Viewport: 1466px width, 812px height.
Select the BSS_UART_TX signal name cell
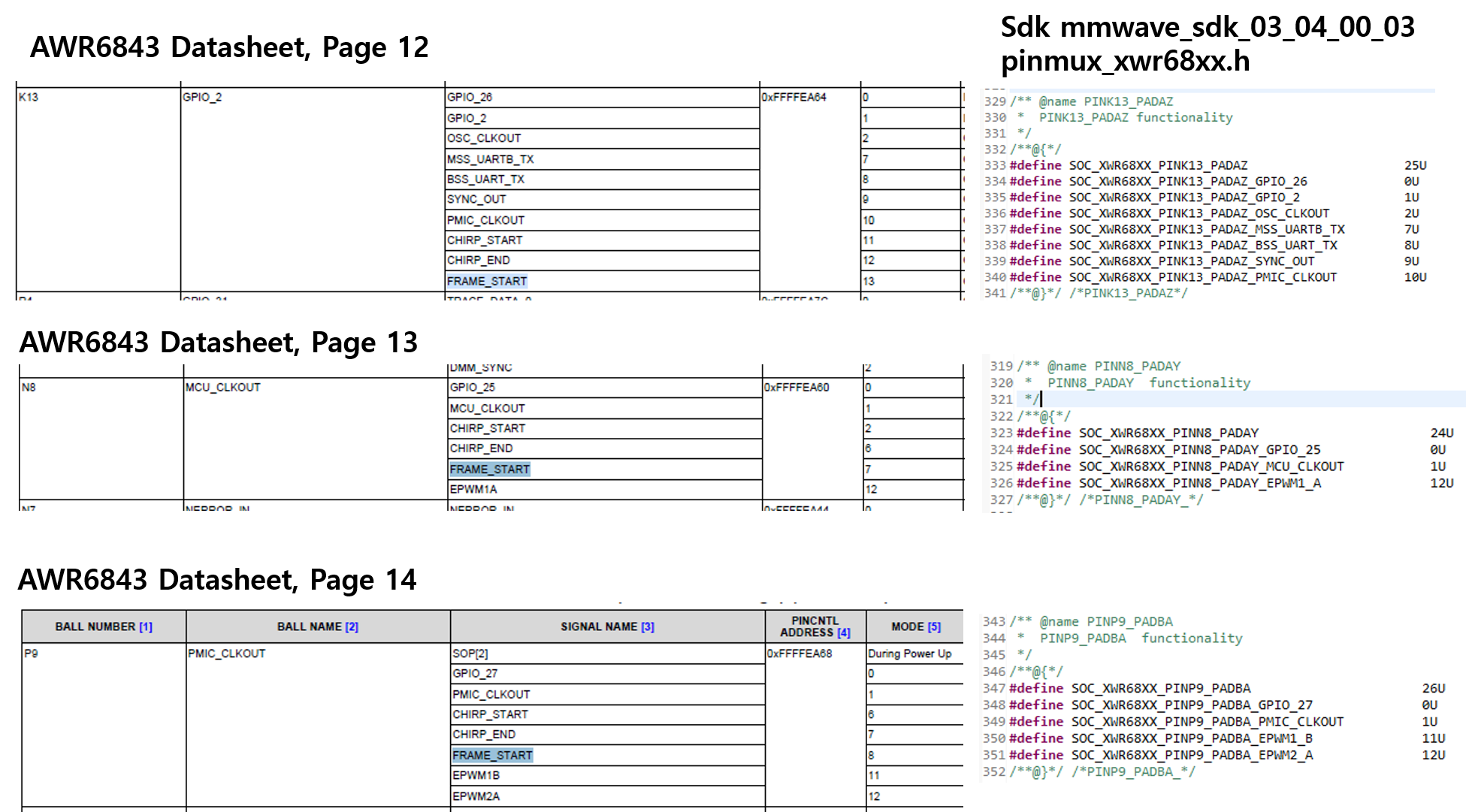602,179
